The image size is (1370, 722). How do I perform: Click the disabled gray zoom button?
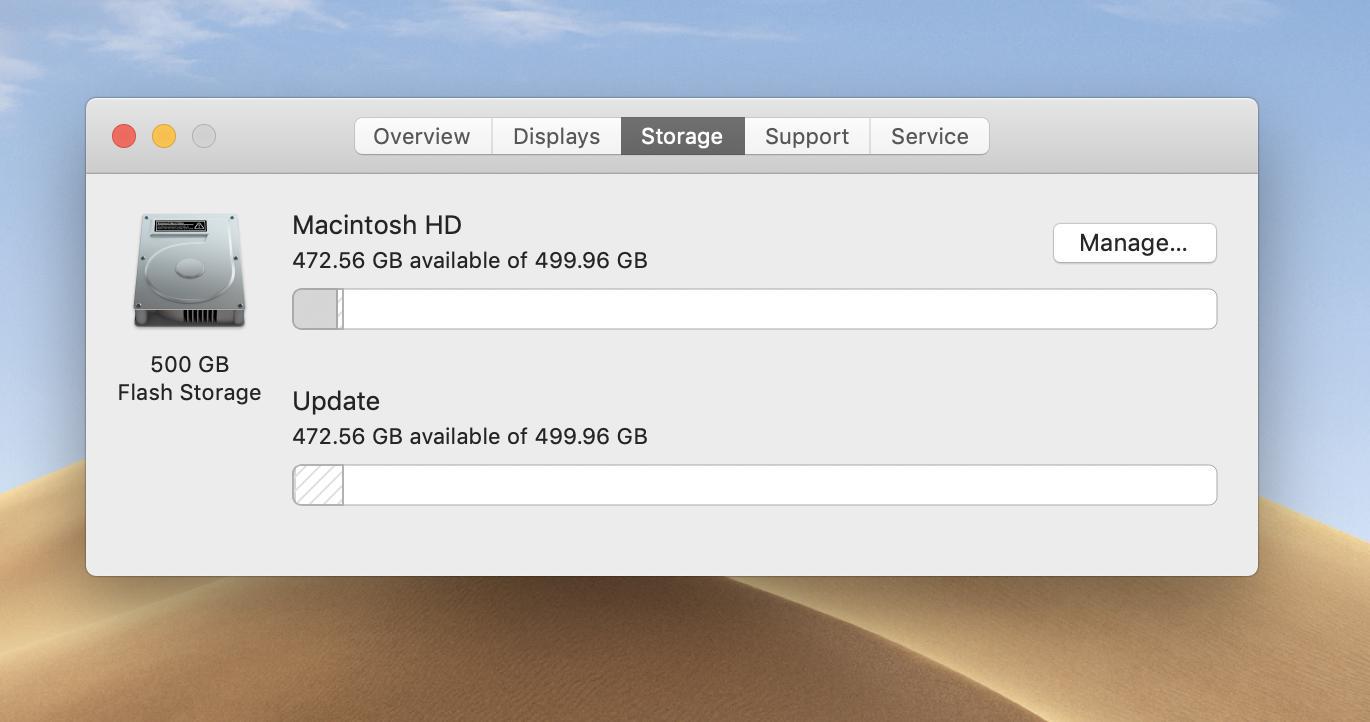click(204, 136)
